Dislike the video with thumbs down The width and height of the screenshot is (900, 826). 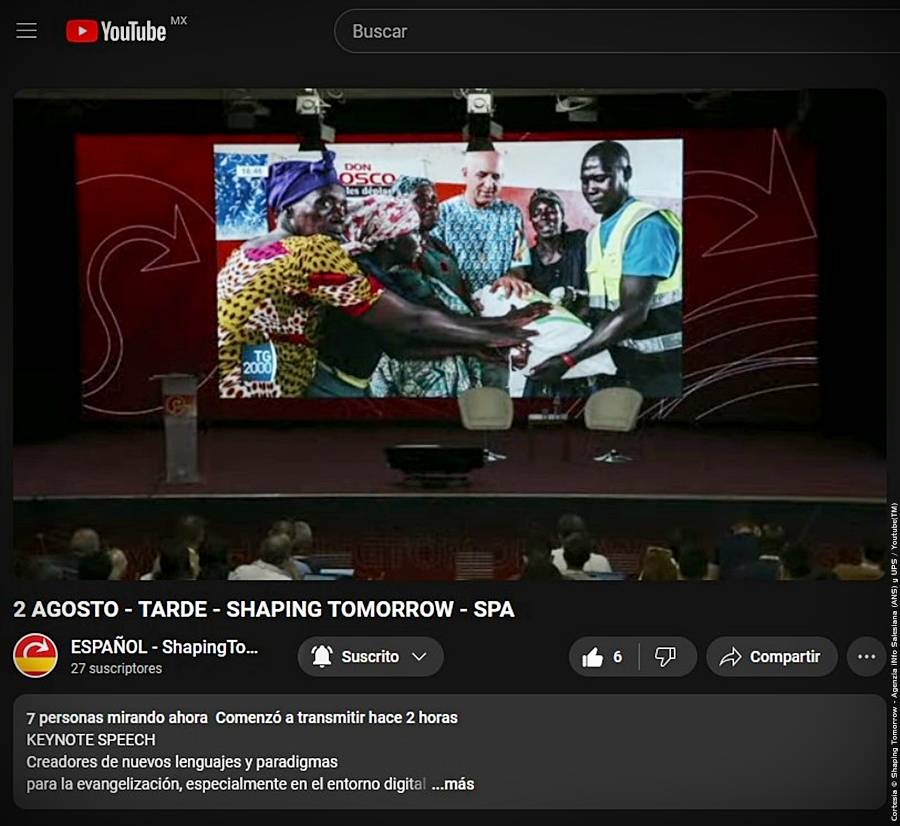click(x=666, y=657)
